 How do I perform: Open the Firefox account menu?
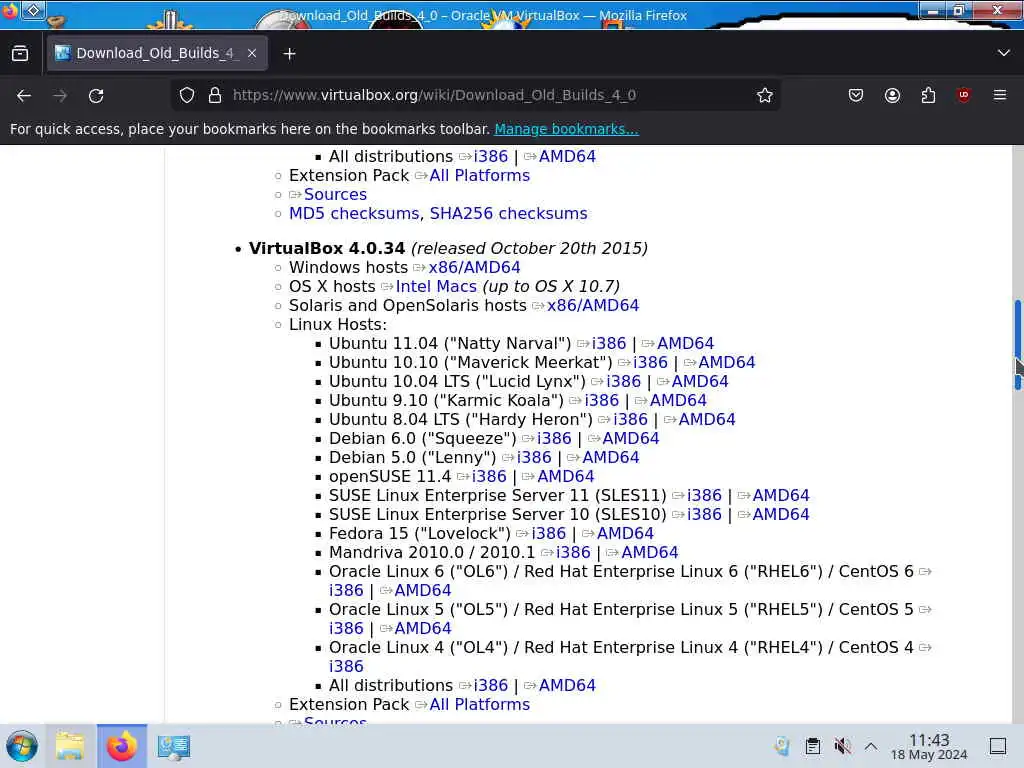(892, 95)
